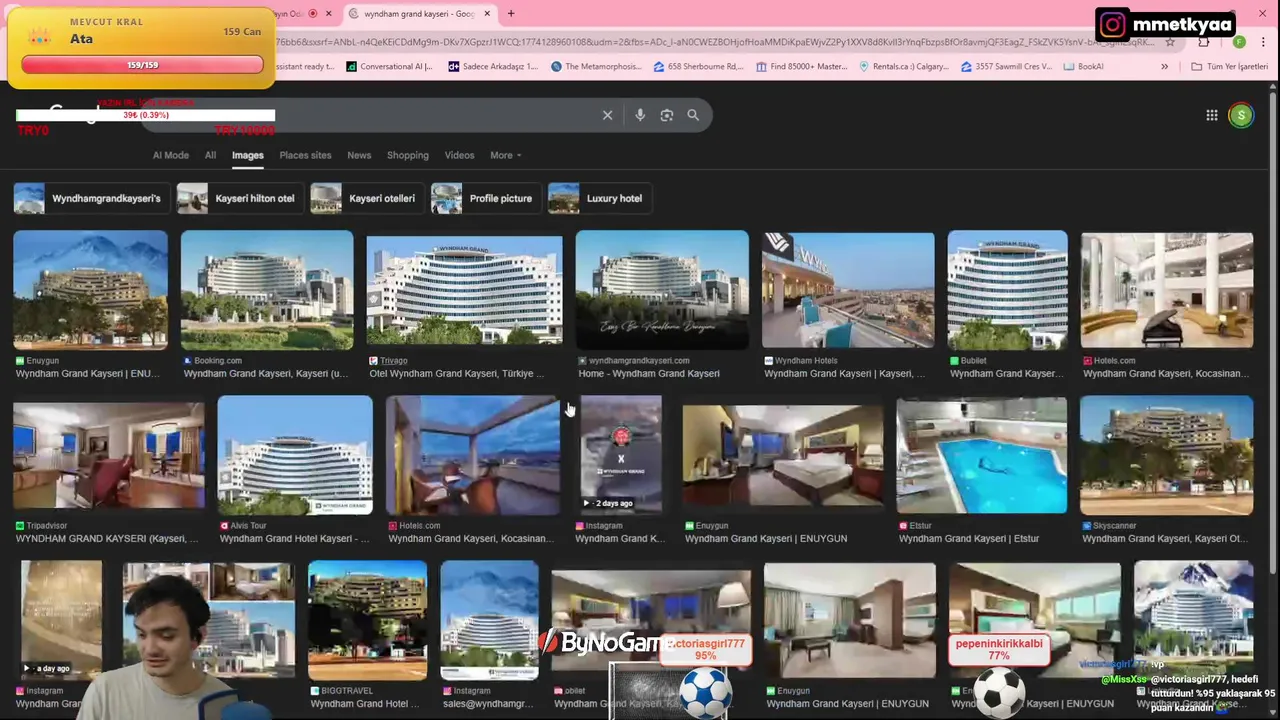Open the Instagram video result from 2 days ago
This screenshot has height=720, width=1280.
pyautogui.click(x=621, y=455)
